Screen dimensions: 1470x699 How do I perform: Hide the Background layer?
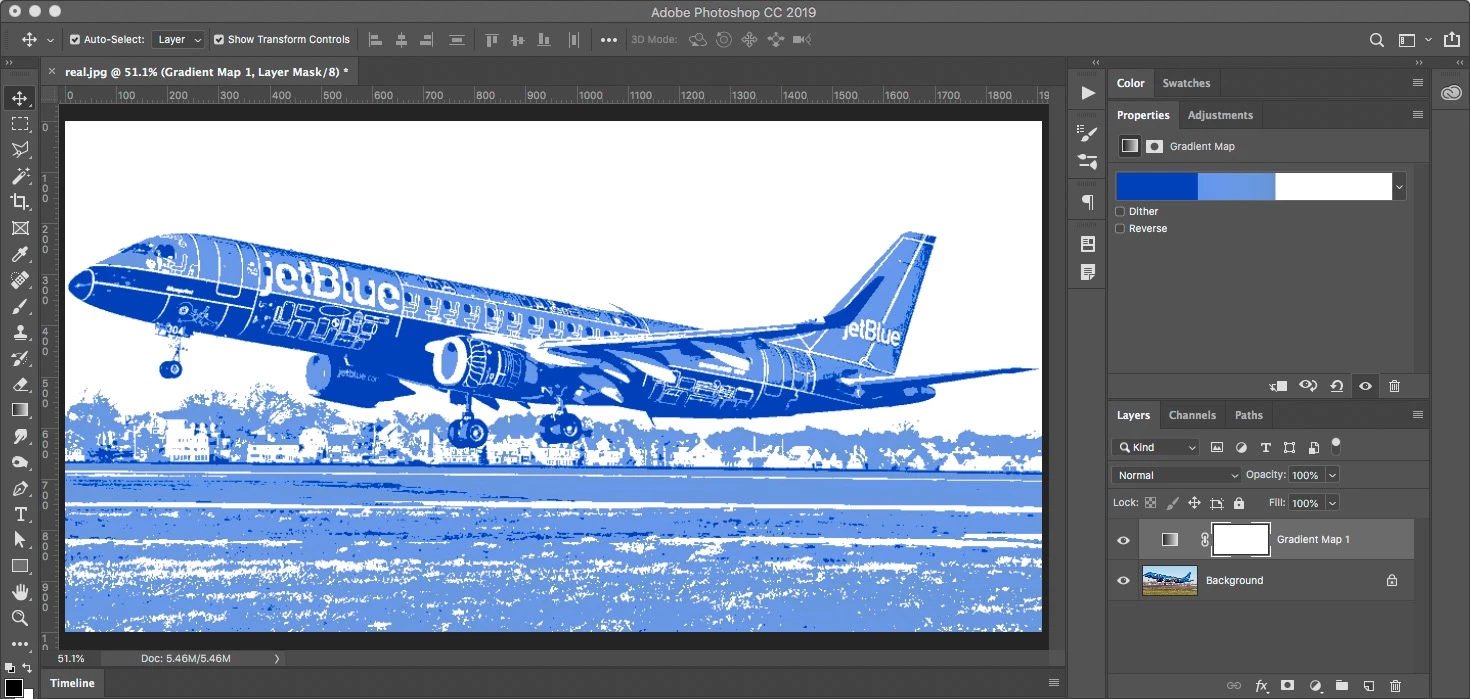click(x=1123, y=580)
